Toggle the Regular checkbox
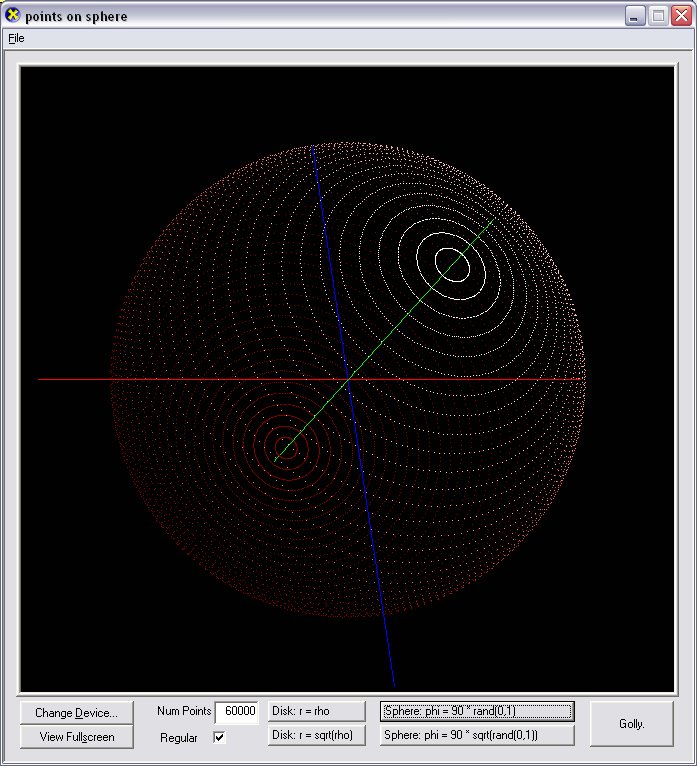The image size is (697, 766). pos(220,737)
